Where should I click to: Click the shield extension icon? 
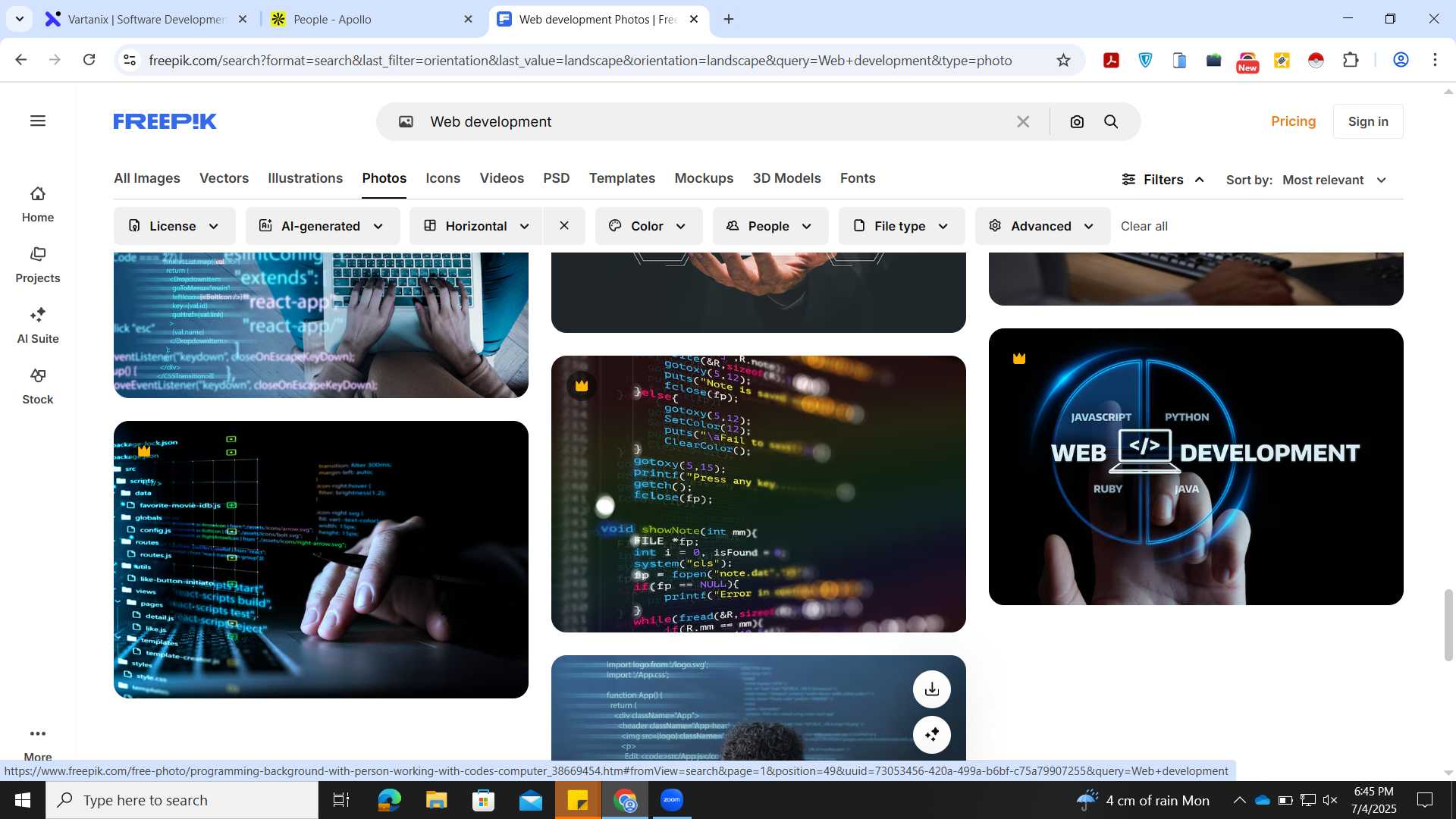tap(1146, 60)
